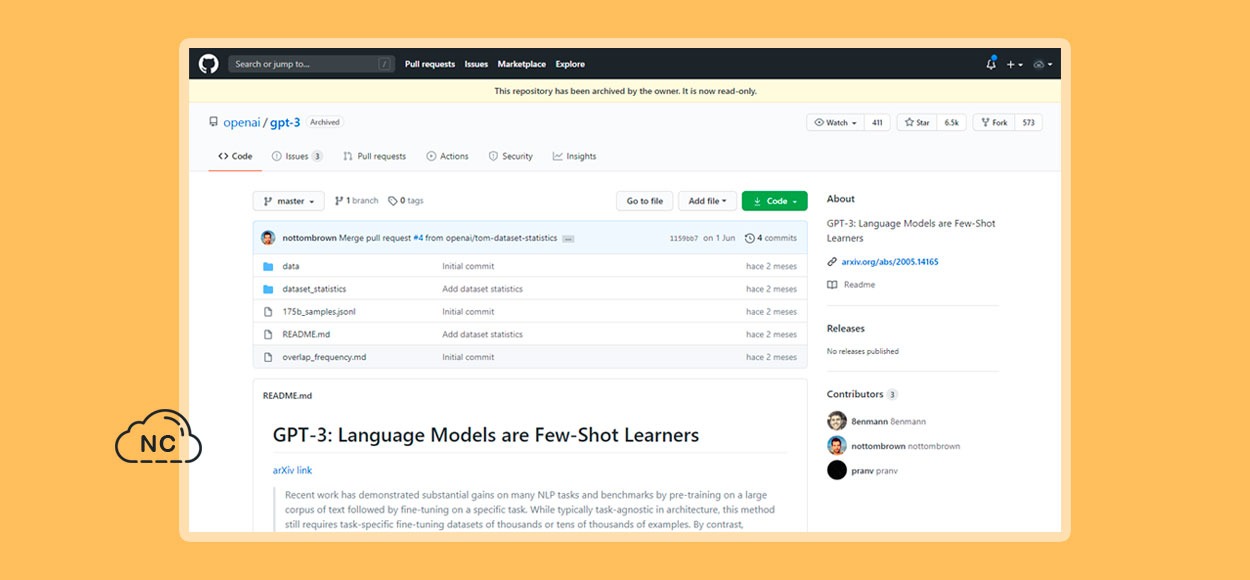This screenshot has height=580, width=1250.
Task: Click the repository icon beside openai
Action: click(x=213, y=123)
